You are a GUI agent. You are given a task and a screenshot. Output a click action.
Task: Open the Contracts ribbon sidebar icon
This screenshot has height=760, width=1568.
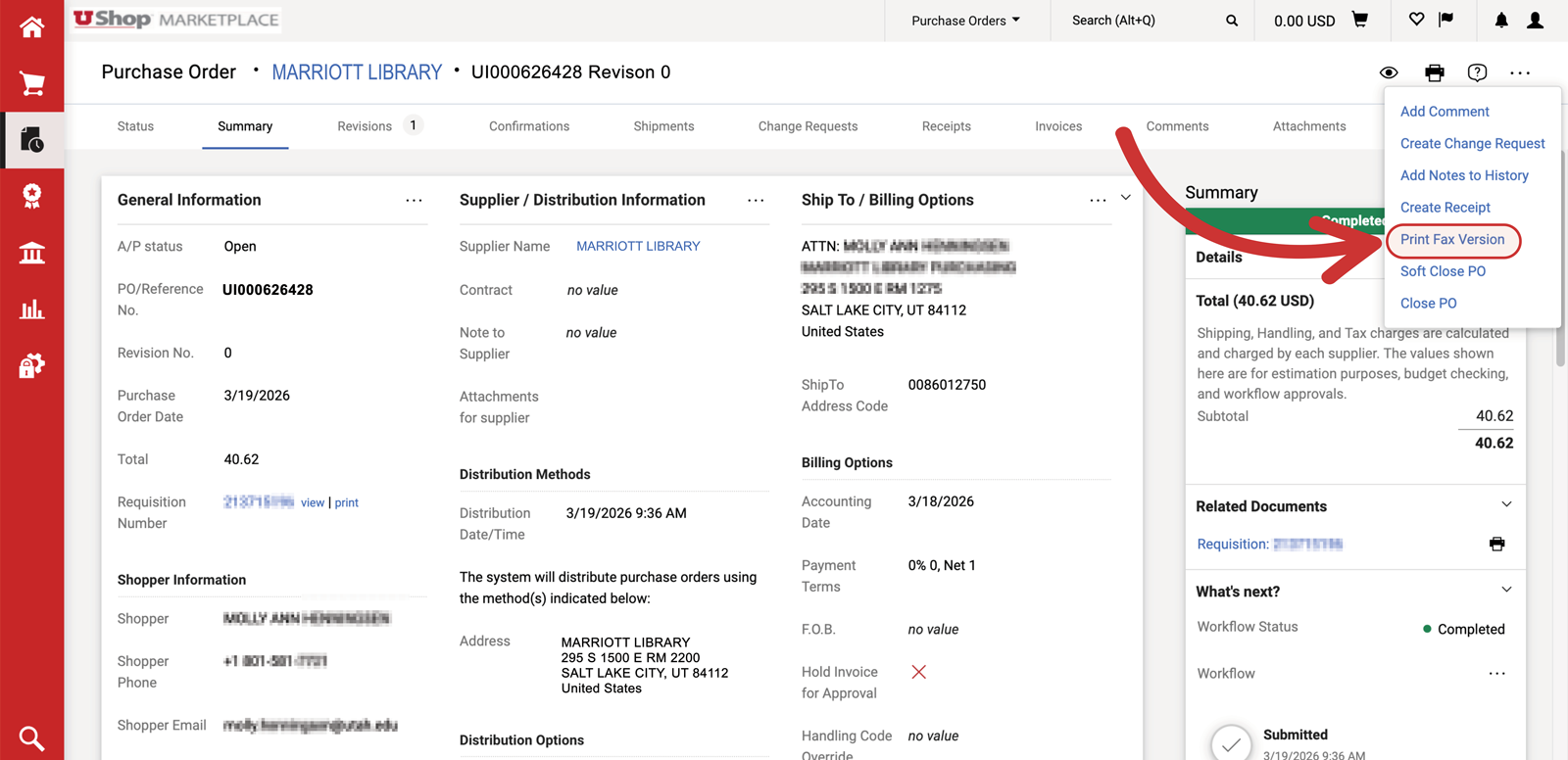(31, 197)
